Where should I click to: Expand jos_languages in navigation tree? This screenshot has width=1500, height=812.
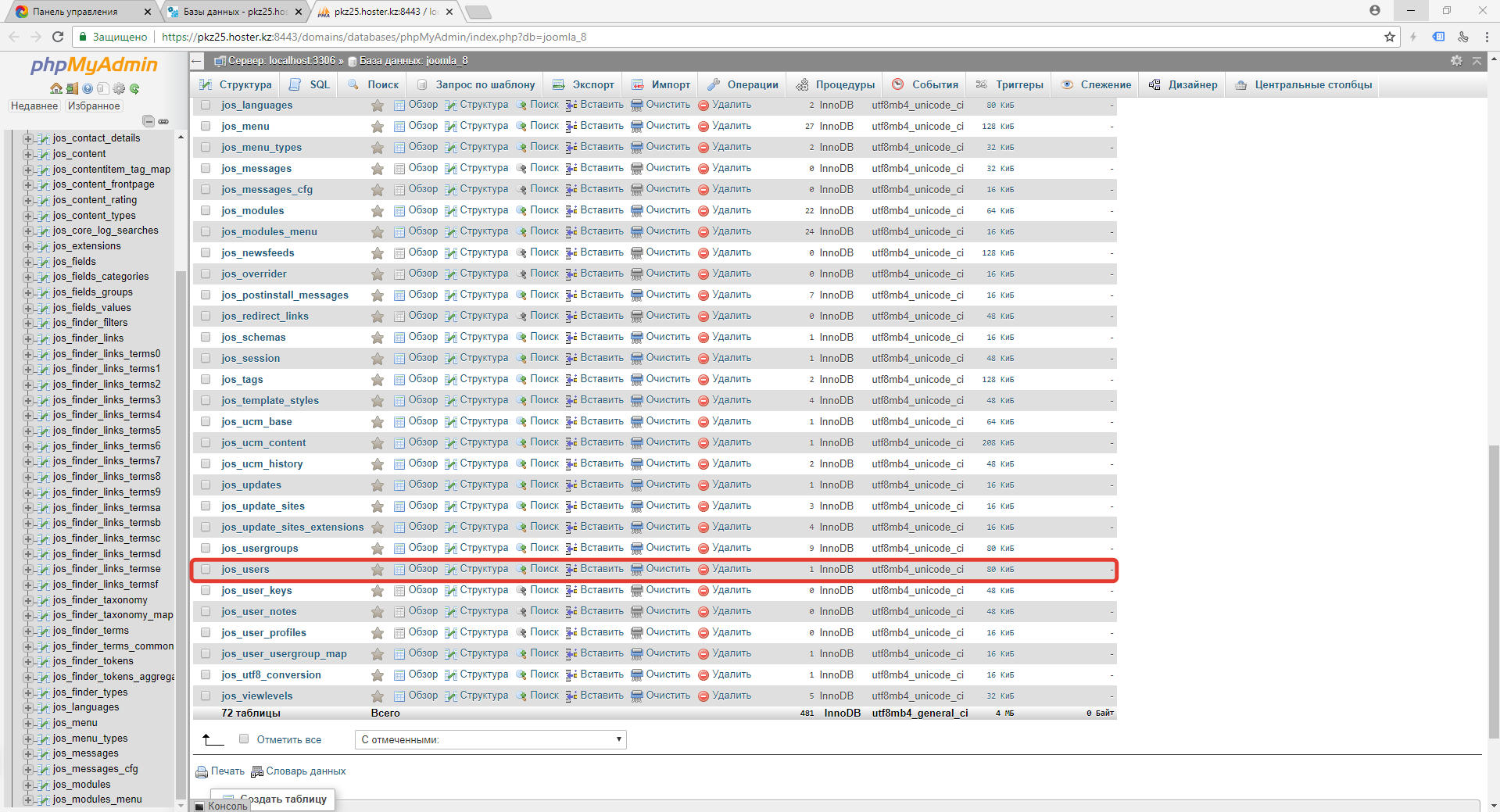(28, 707)
